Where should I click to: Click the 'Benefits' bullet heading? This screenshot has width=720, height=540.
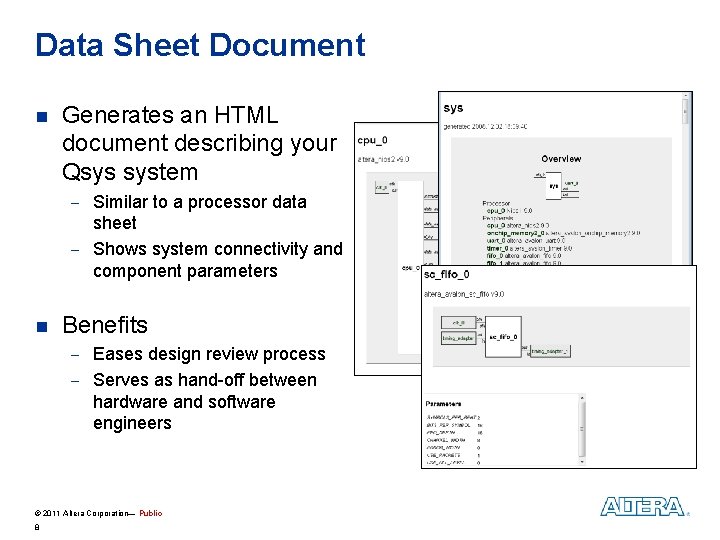(x=105, y=325)
